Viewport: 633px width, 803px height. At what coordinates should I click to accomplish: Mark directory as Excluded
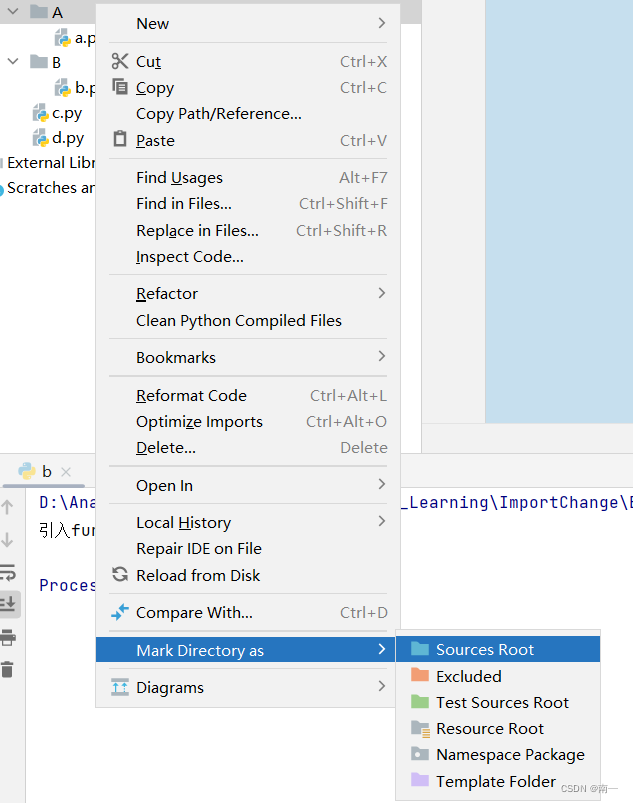(498, 676)
